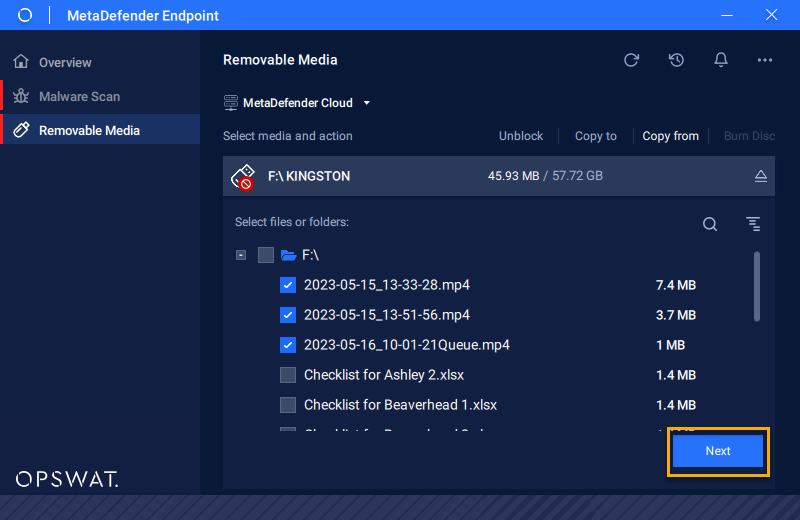Click the F:\ root folder label
Image resolution: width=800 pixels, height=520 pixels.
(310, 255)
